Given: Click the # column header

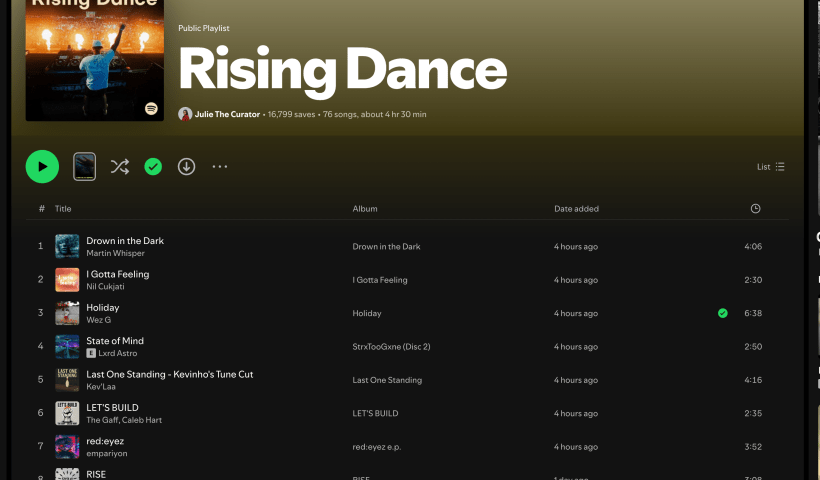Looking at the screenshot, I should [x=41, y=209].
